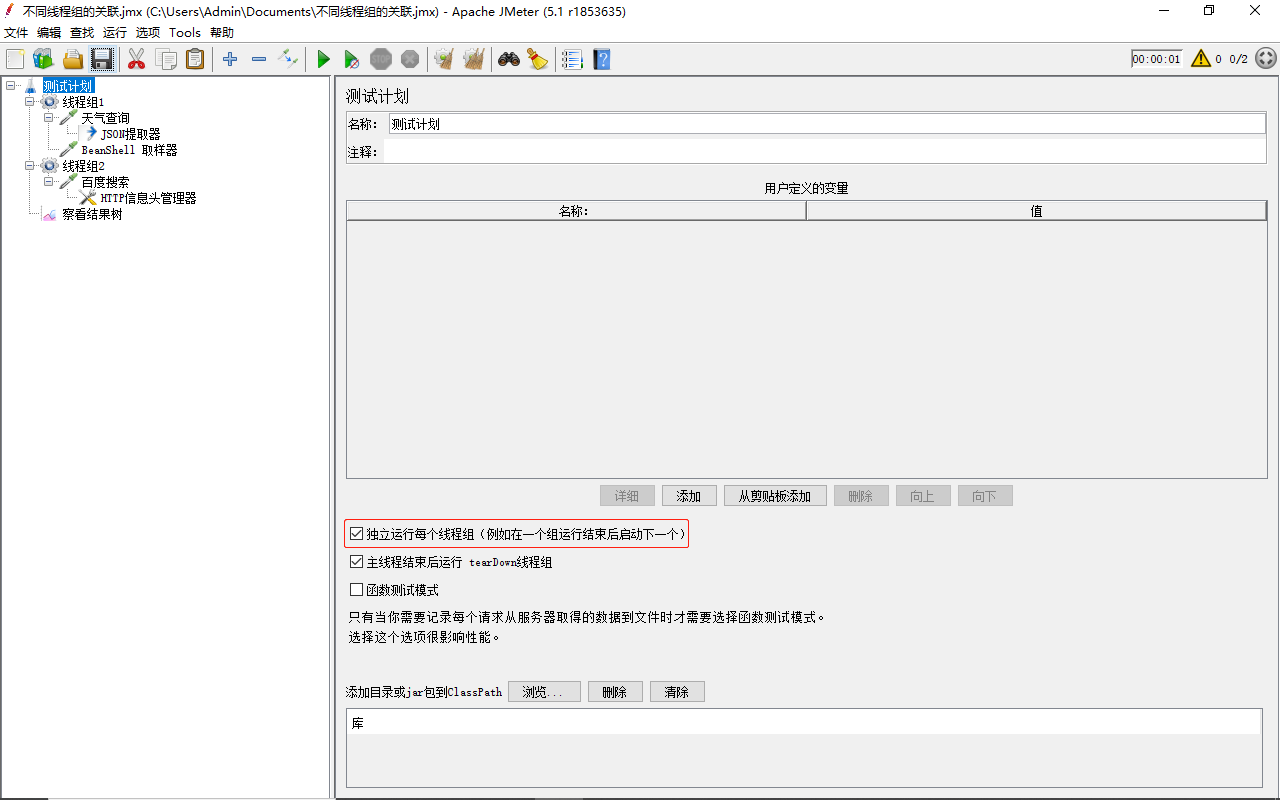Open the Templates icon in toolbar
The height and width of the screenshot is (800, 1280).
[x=43, y=59]
